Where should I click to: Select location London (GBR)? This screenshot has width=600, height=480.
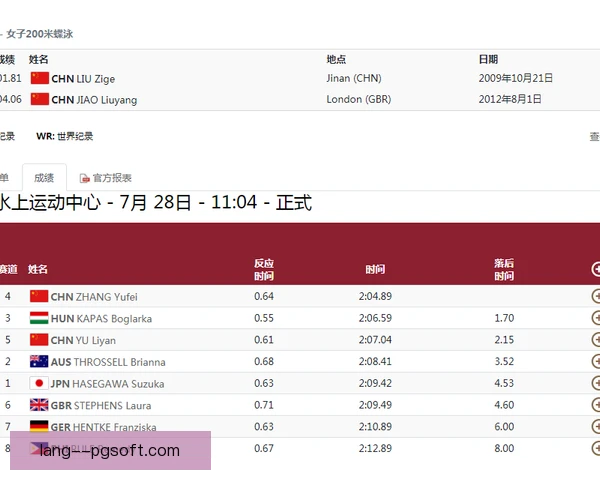(x=359, y=100)
